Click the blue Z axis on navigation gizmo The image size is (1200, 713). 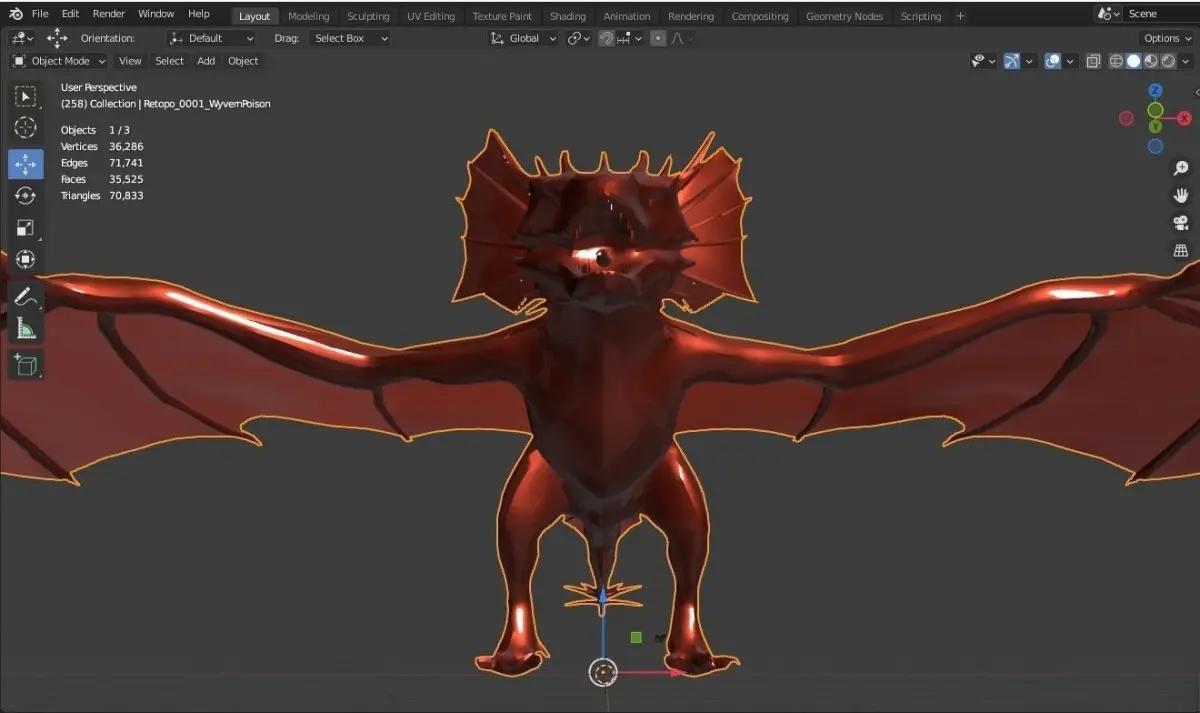1155,91
